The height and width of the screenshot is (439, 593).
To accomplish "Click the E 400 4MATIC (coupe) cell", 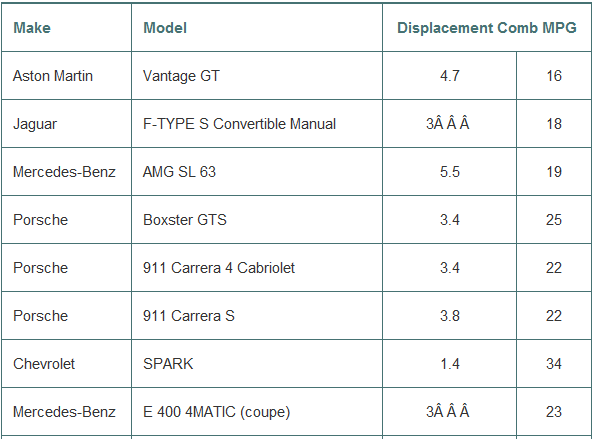I will [257, 412].
